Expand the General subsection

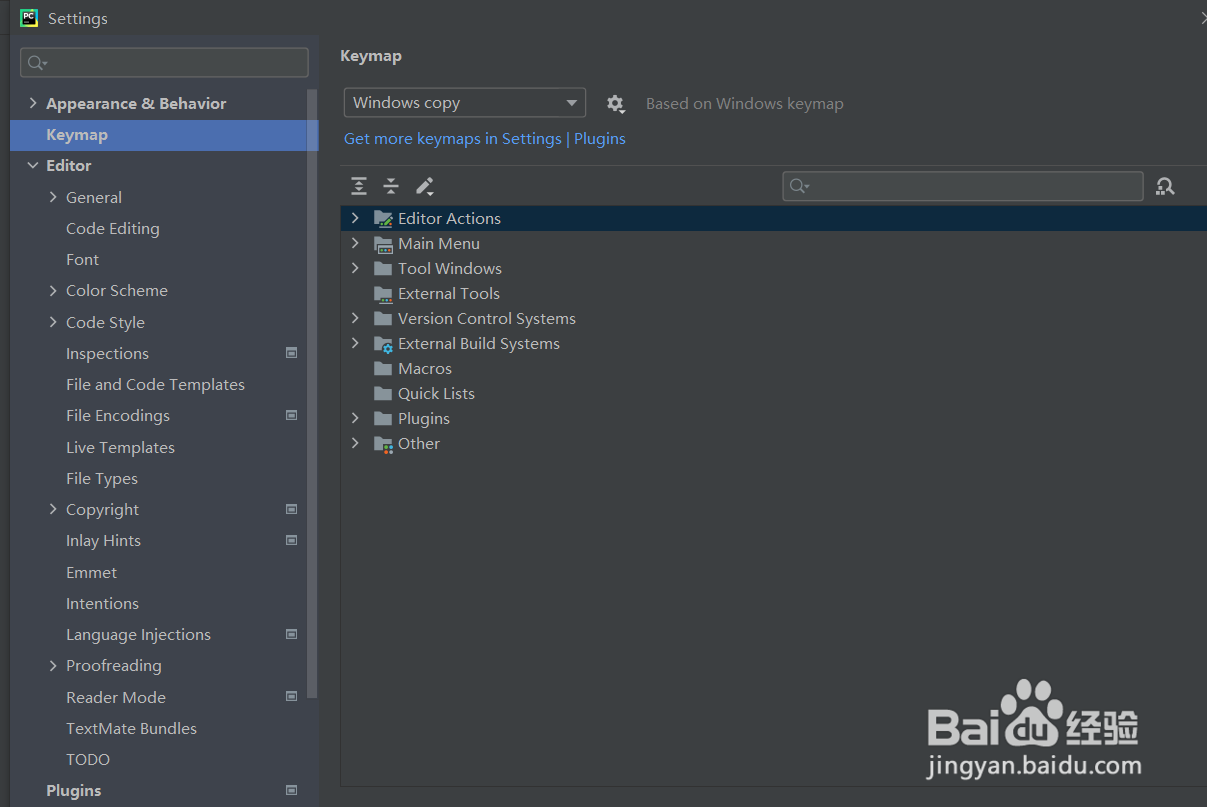(53, 197)
